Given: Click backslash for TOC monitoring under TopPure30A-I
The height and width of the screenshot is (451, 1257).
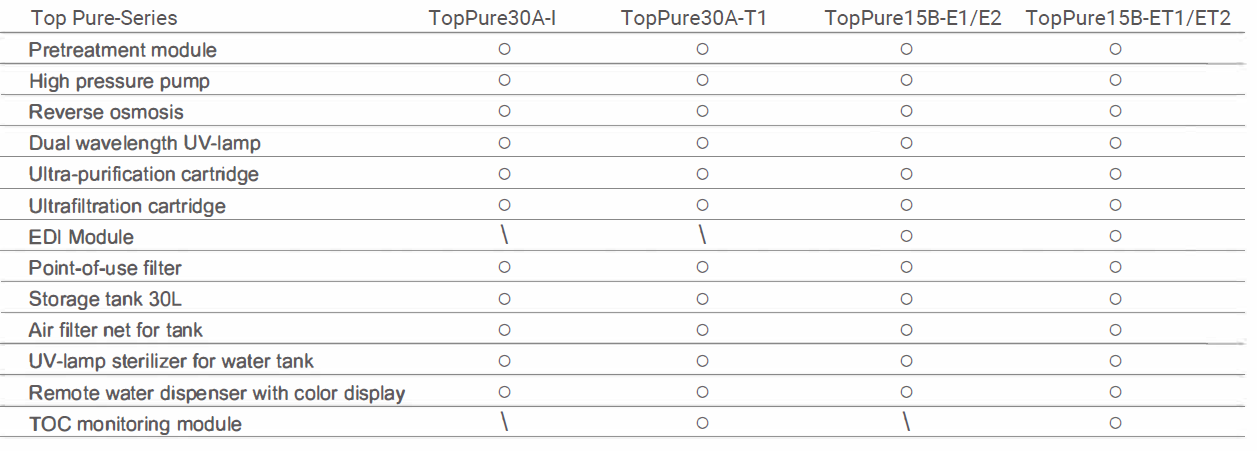Looking at the screenshot, I should [x=505, y=423].
